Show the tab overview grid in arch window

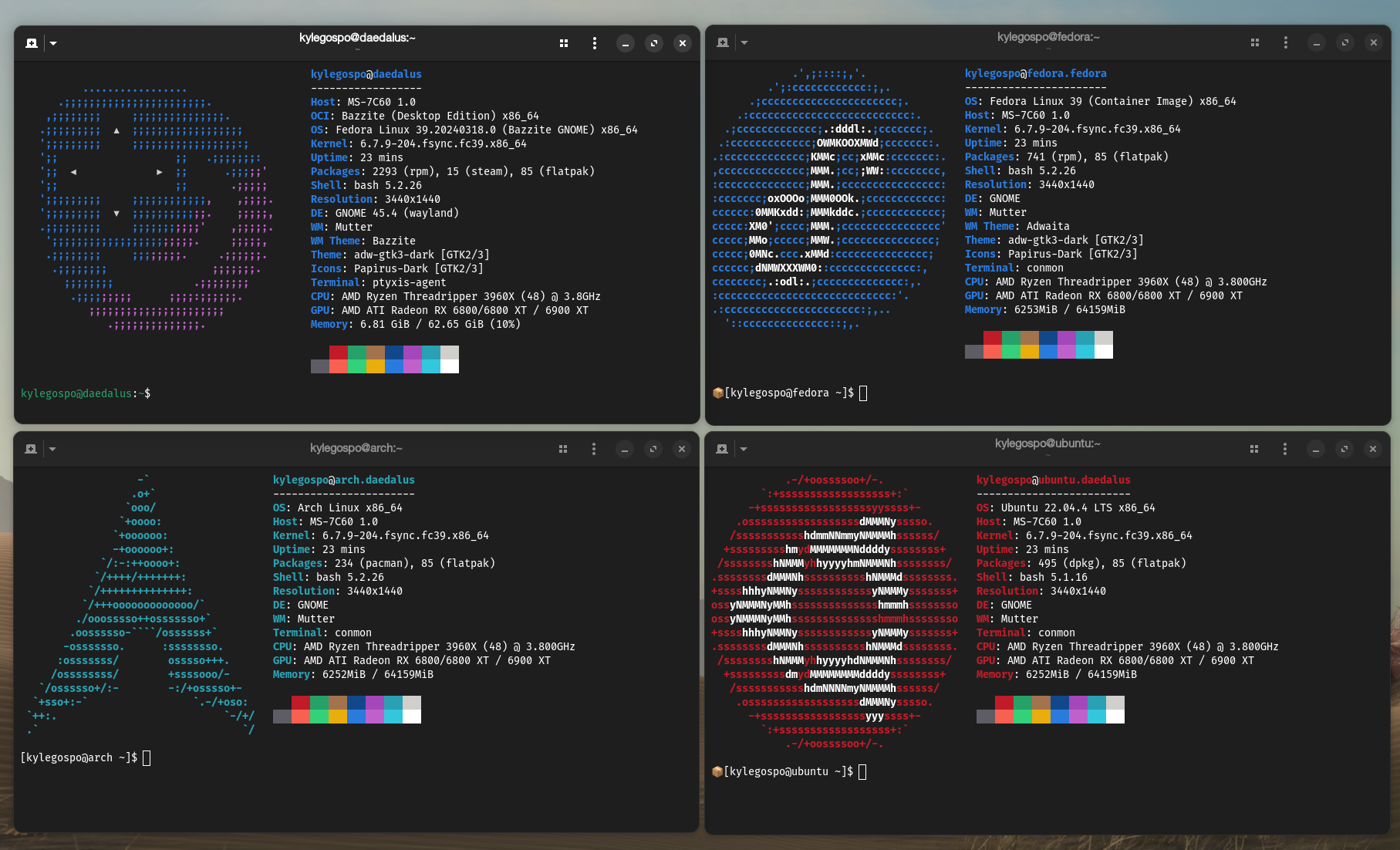(563, 449)
